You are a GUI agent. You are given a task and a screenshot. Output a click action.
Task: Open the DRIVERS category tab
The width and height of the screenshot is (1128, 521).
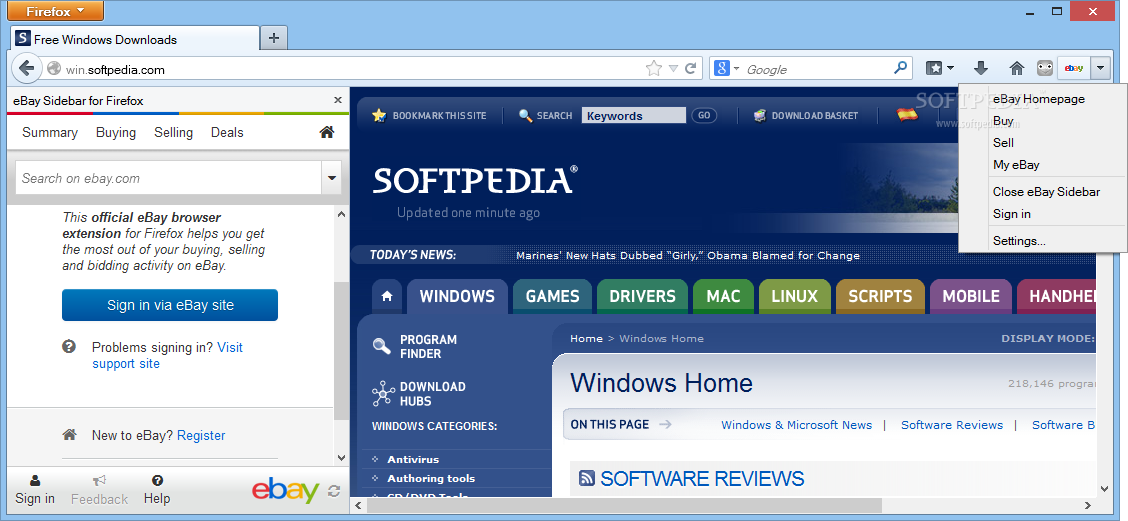pyautogui.click(x=642, y=296)
